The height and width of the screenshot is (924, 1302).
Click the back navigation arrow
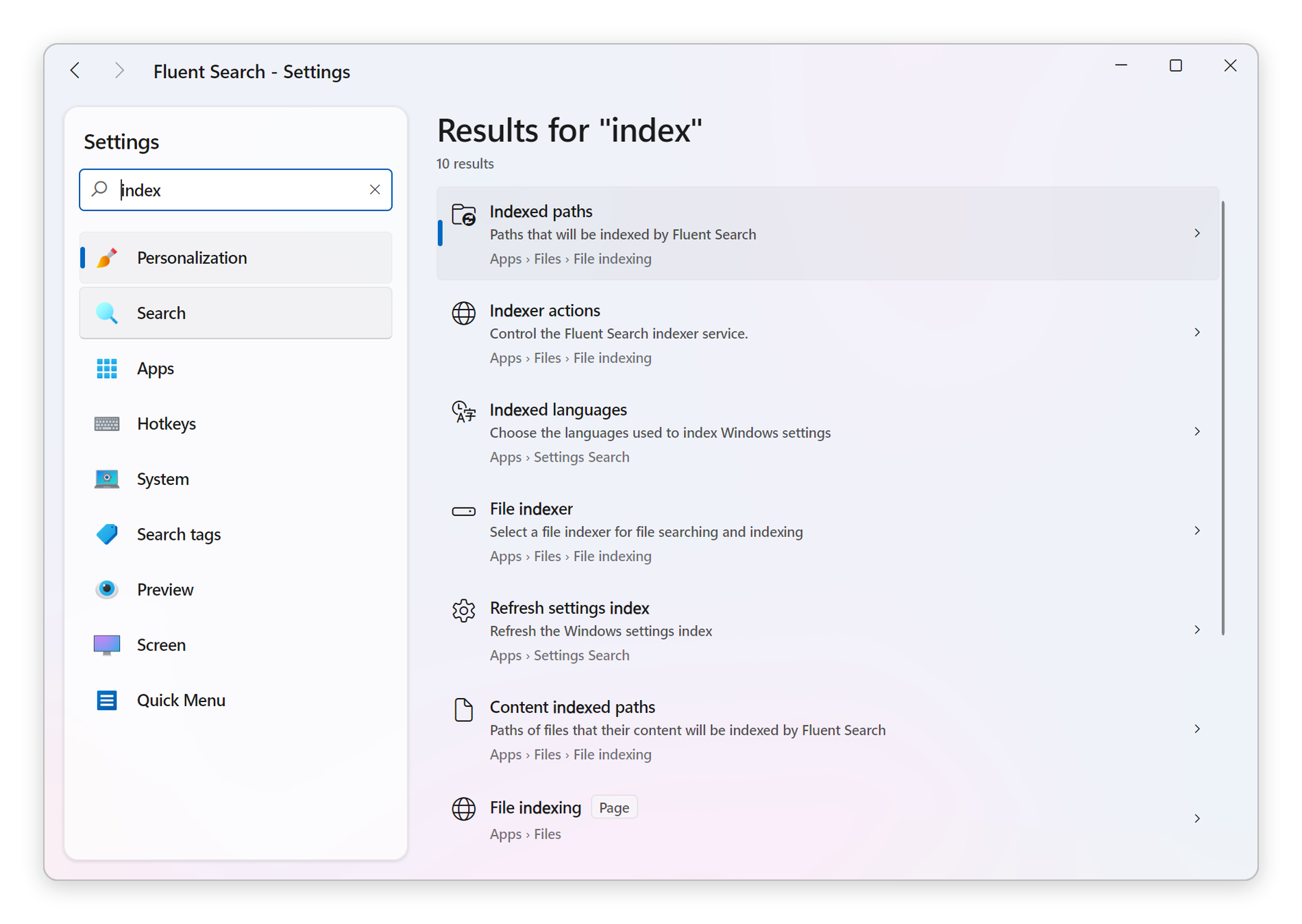point(75,71)
